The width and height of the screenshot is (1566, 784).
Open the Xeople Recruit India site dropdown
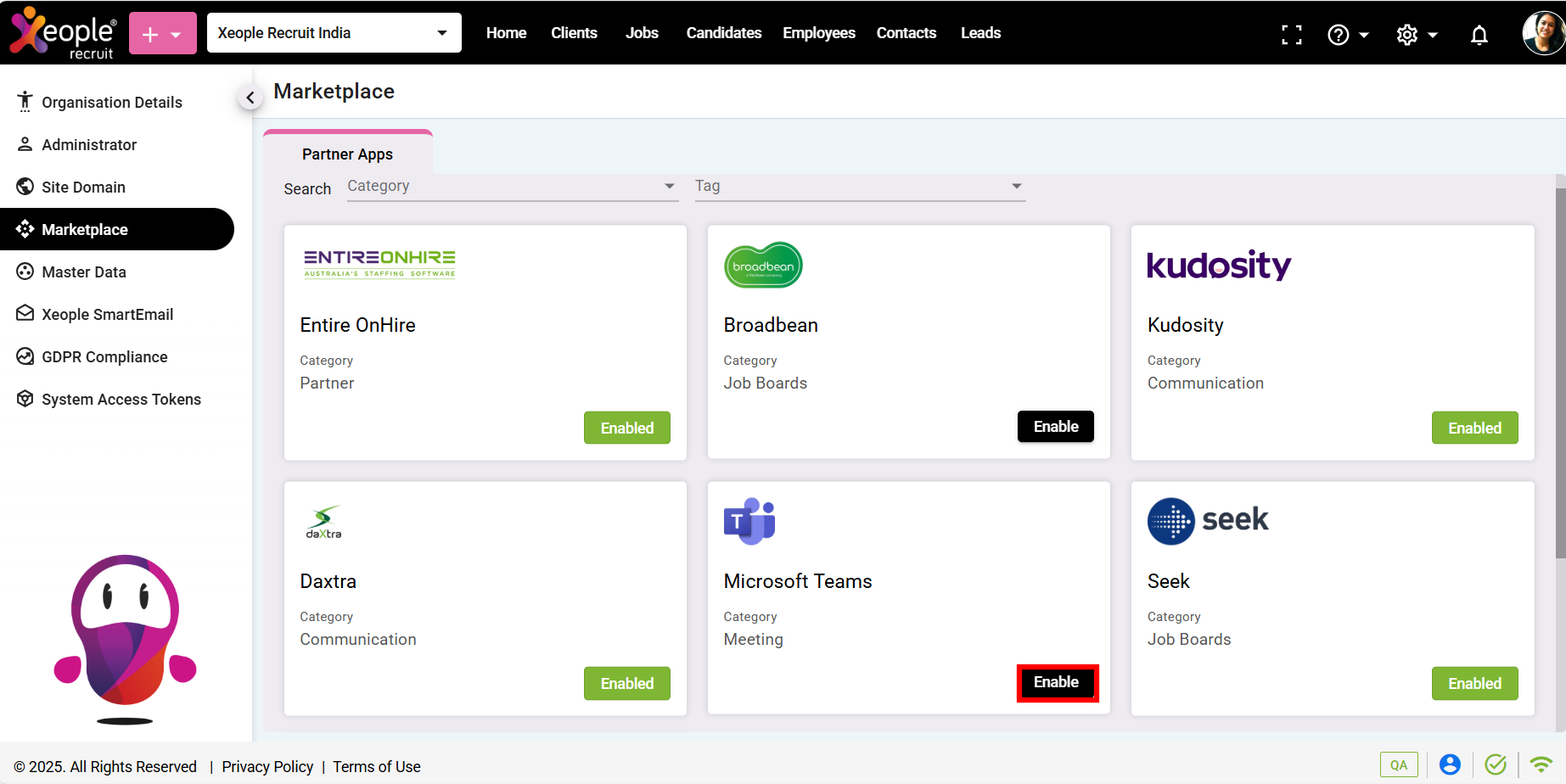(334, 33)
